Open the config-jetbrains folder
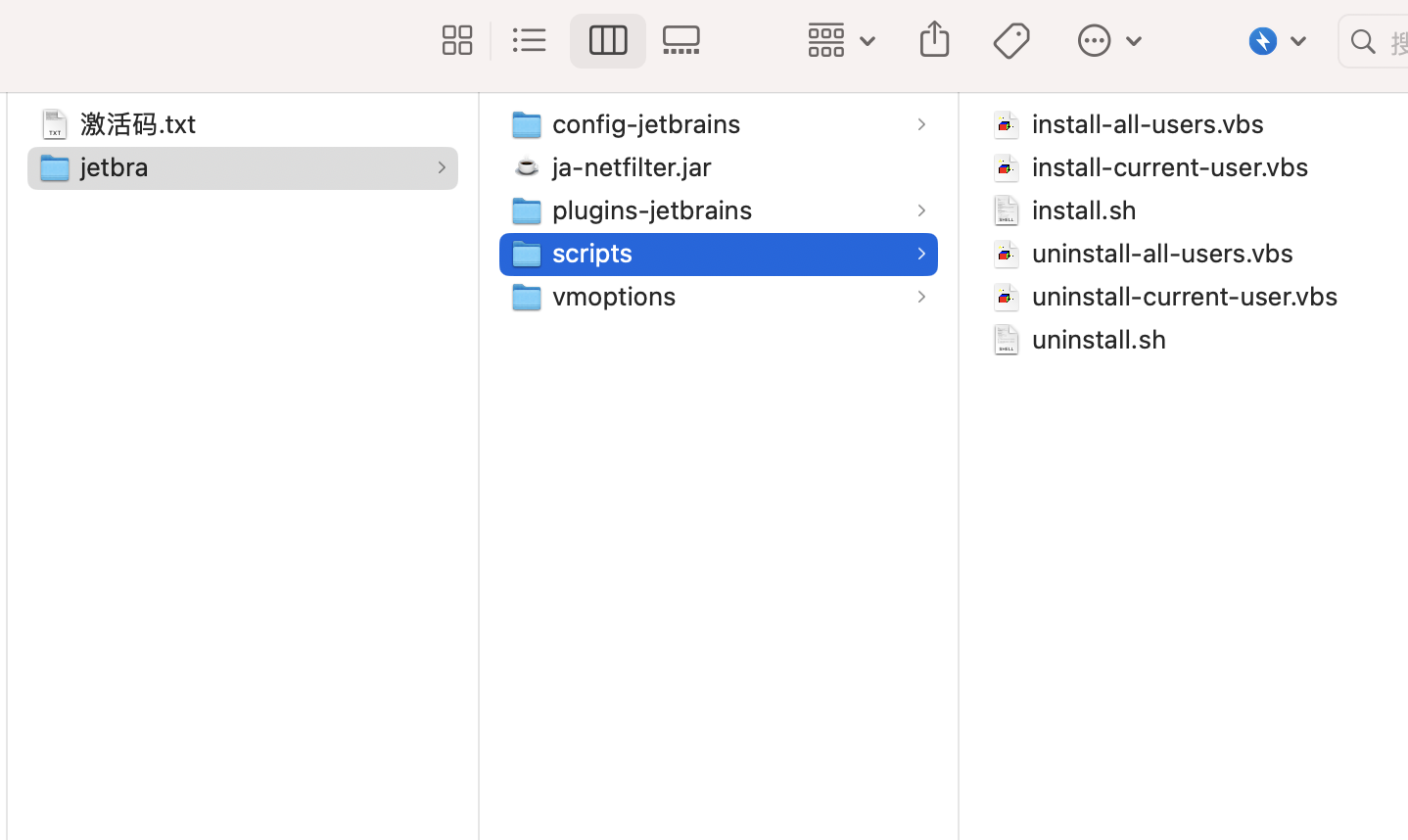Viewport: 1408px width, 840px height. tap(646, 124)
